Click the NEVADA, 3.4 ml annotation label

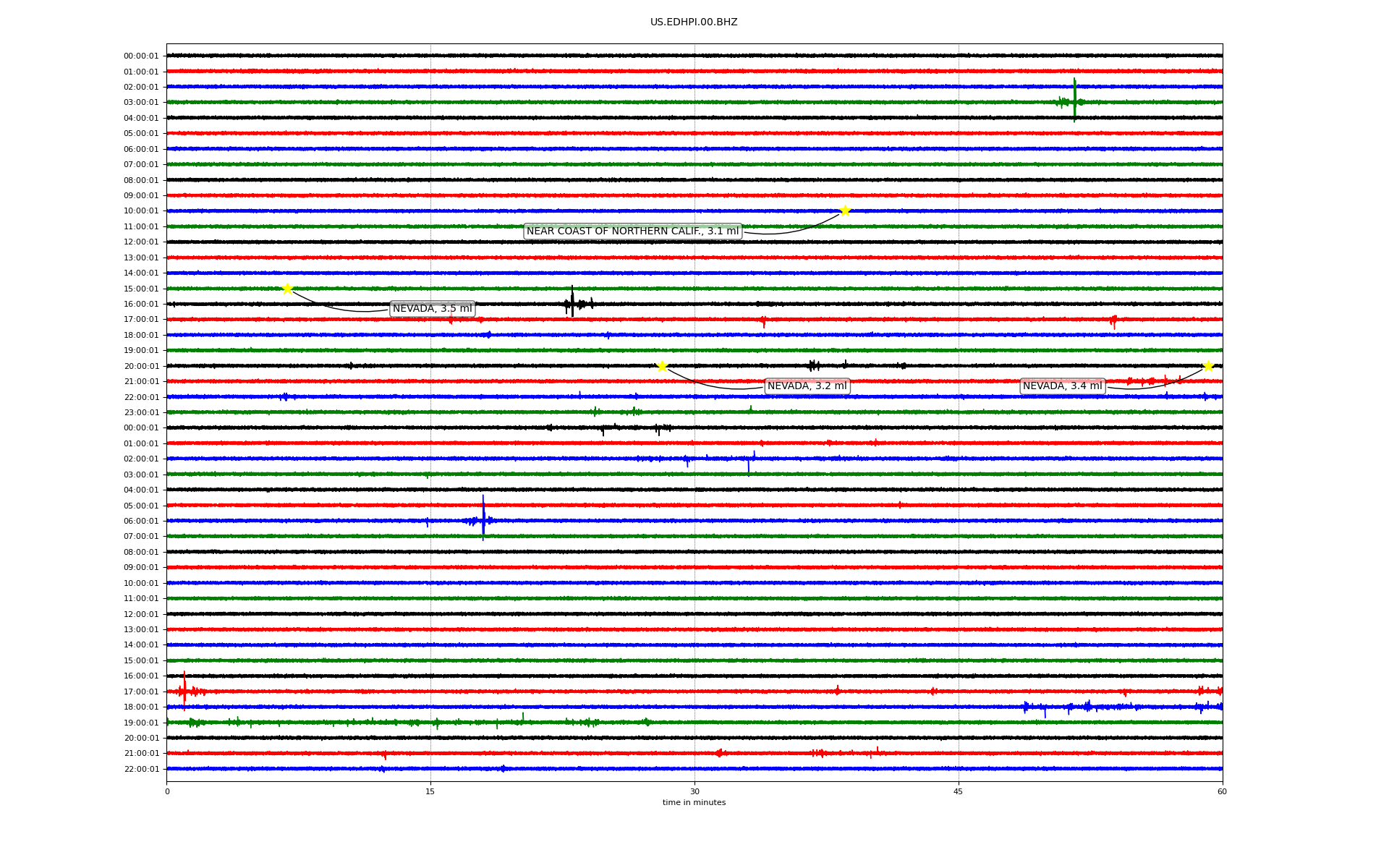click(x=1062, y=386)
